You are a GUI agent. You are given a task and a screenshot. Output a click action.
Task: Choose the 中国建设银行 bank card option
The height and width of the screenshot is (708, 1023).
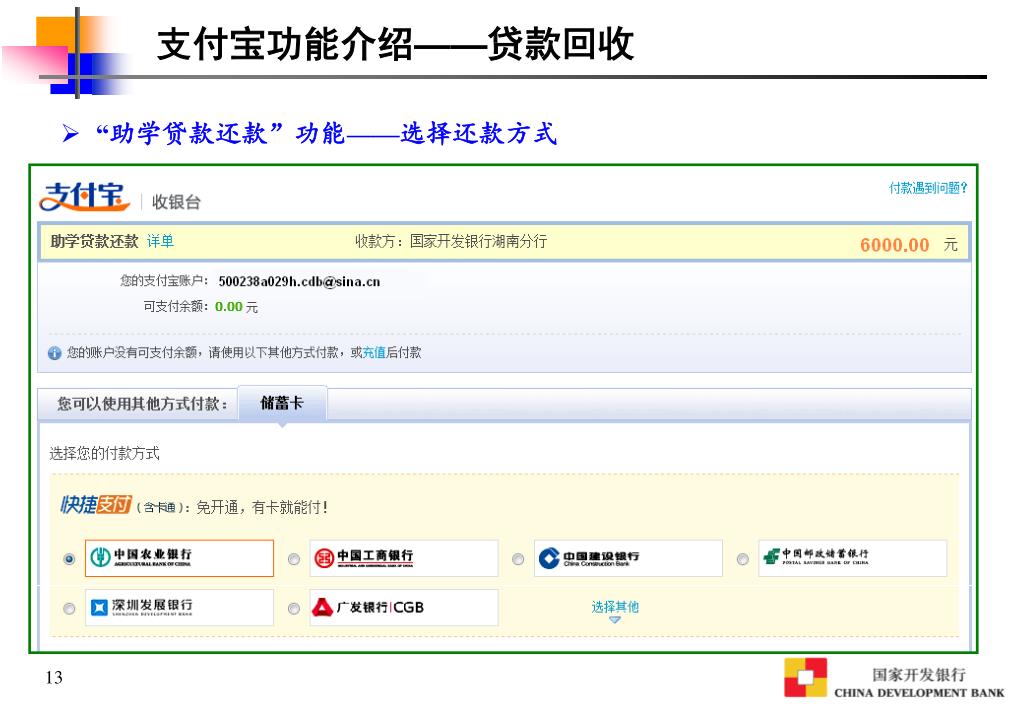(x=628, y=558)
